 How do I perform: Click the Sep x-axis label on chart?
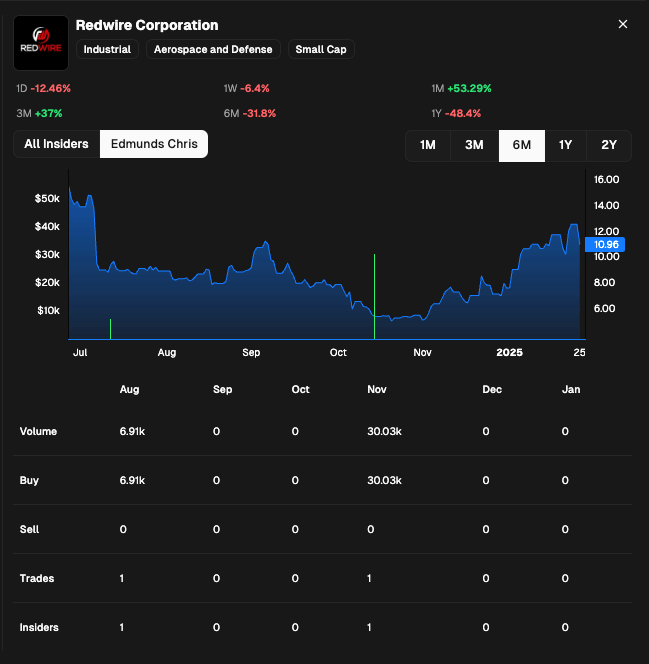click(251, 352)
